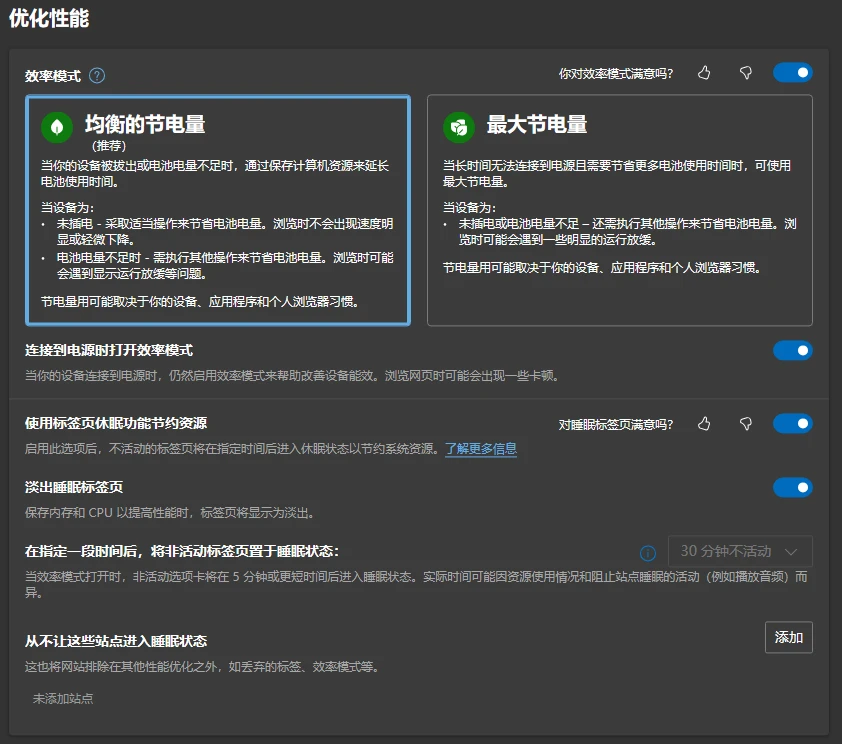Screen dimensions: 842x744
Task: Toggle 连接到电源时打开效率模式 switch
Action: (x=793, y=351)
